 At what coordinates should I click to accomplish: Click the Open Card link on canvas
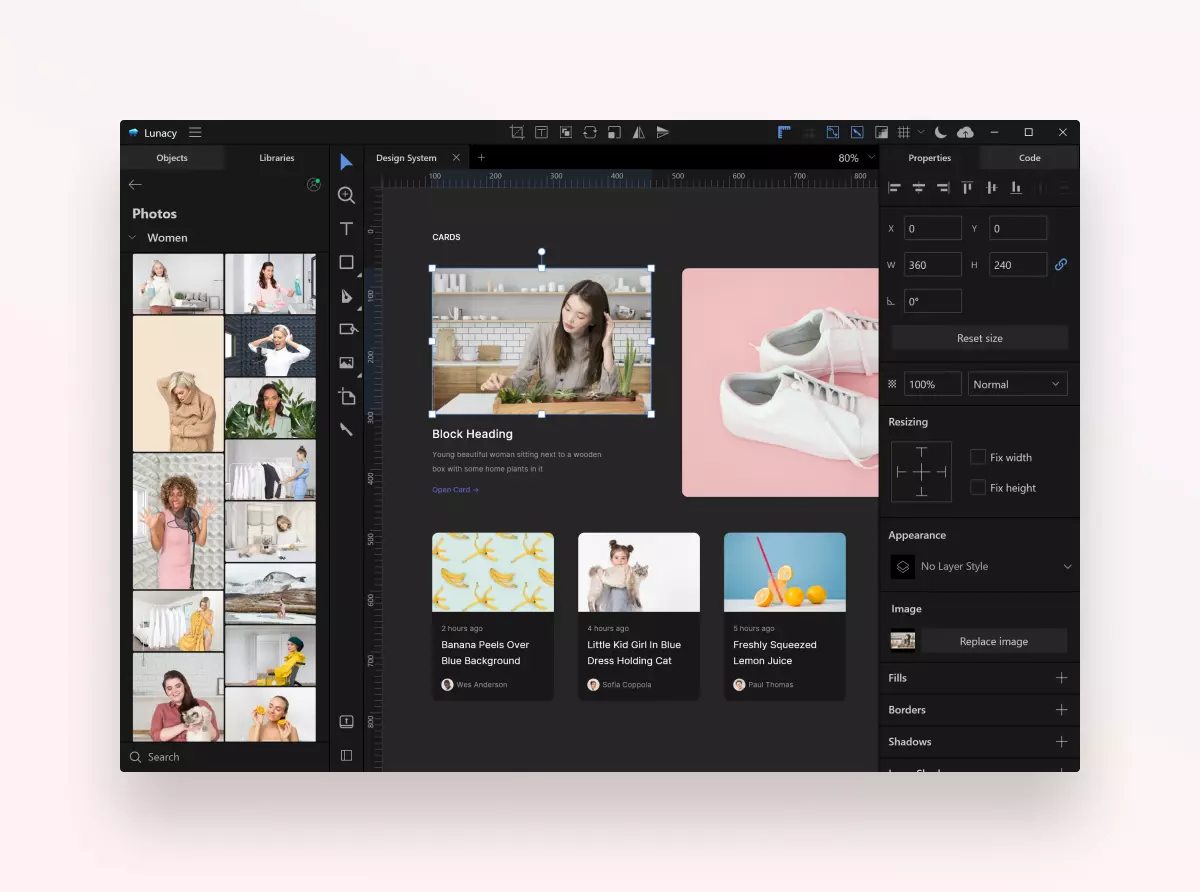(455, 490)
